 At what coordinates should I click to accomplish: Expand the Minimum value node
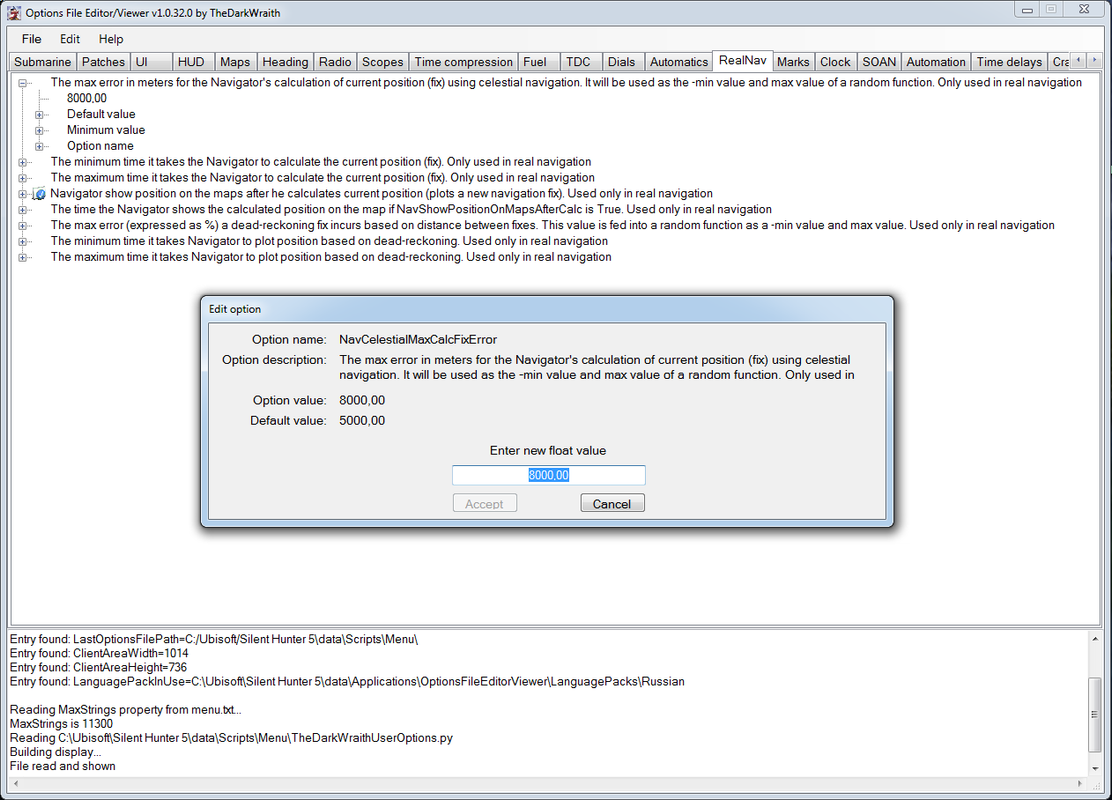pos(40,130)
